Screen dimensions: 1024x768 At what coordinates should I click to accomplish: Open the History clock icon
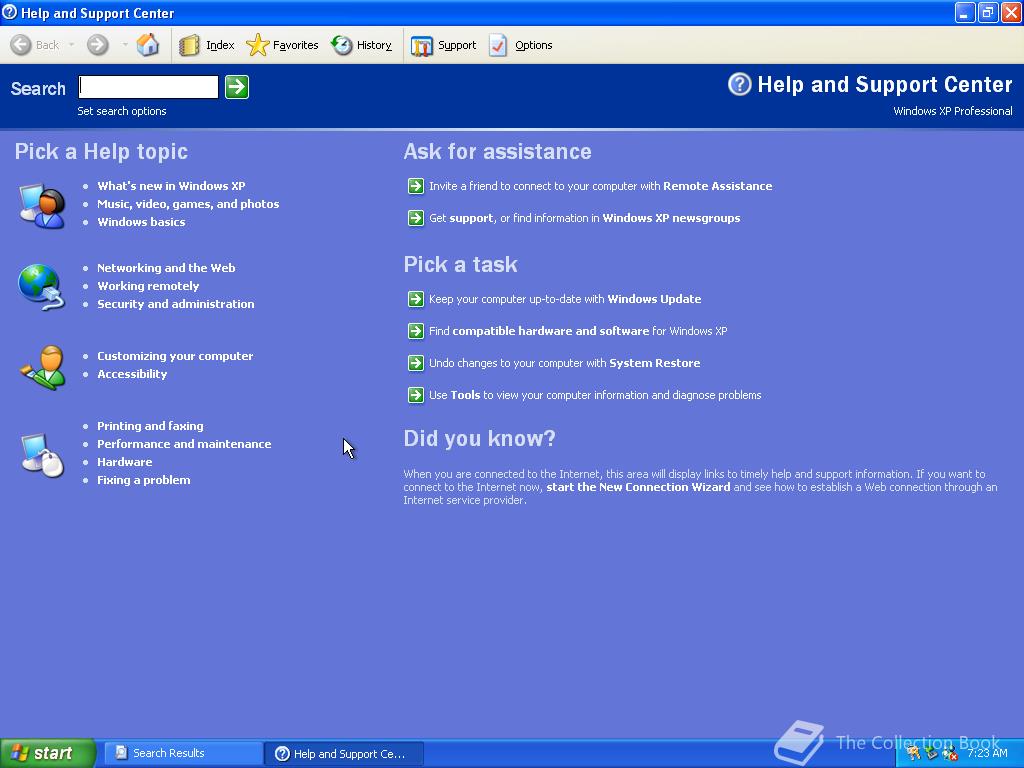point(341,45)
